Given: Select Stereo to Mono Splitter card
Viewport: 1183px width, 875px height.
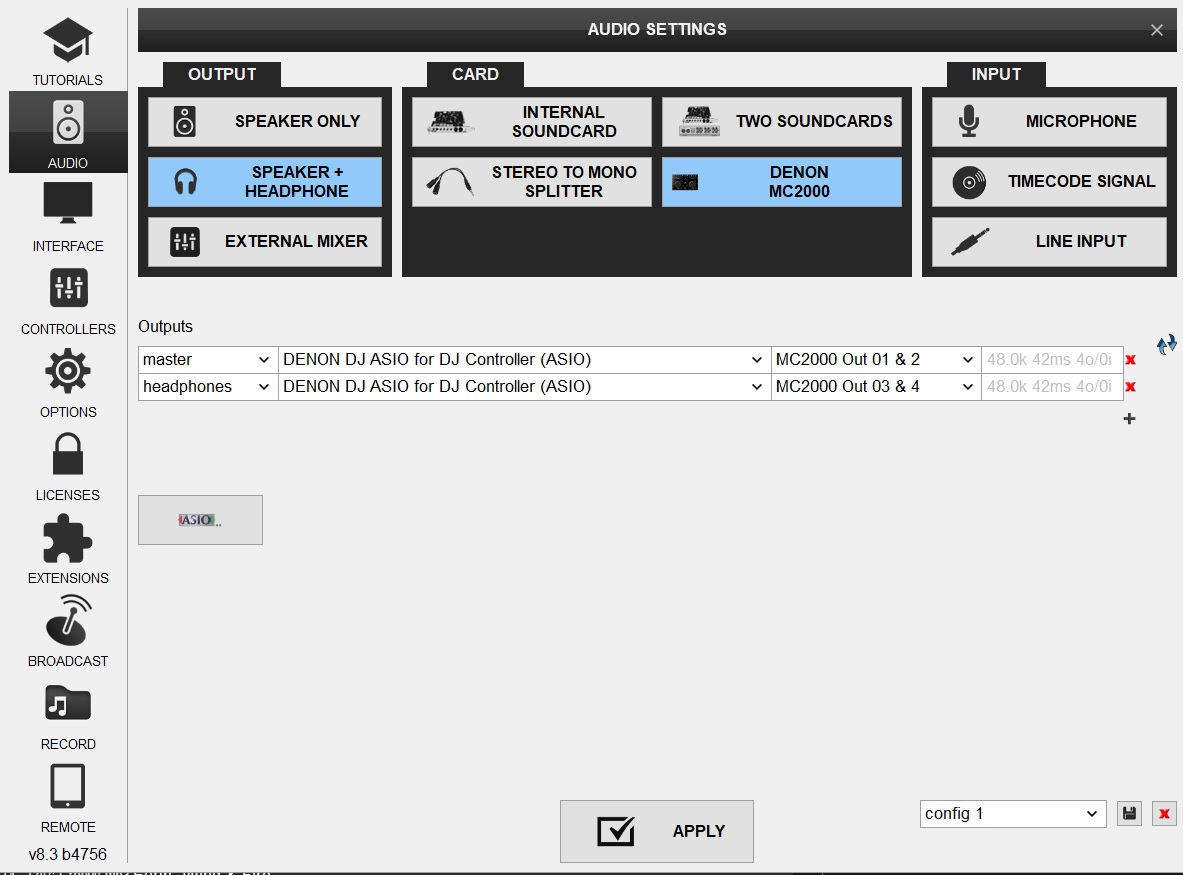Looking at the screenshot, I should click(532, 182).
